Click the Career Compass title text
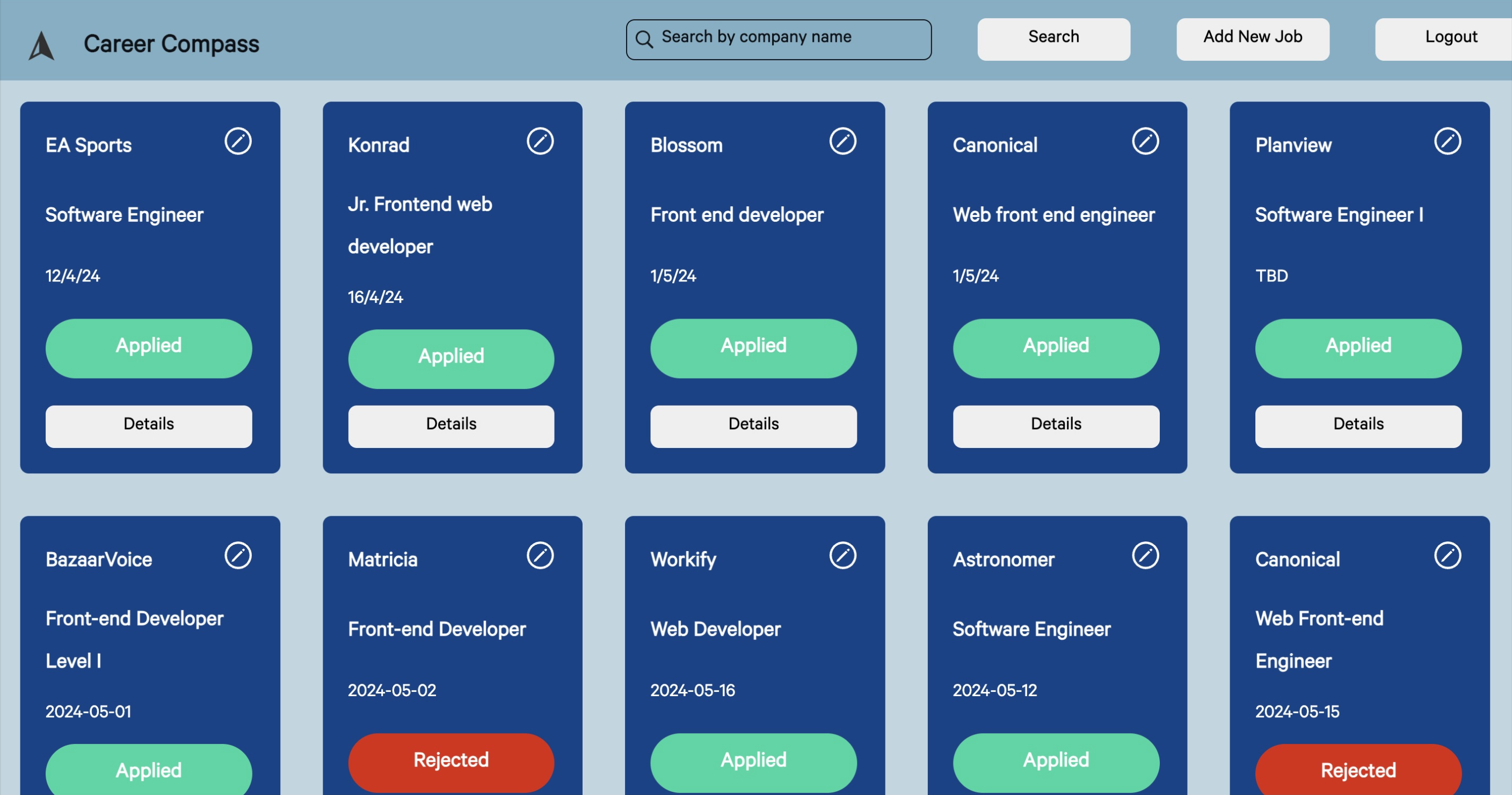 (x=171, y=44)
